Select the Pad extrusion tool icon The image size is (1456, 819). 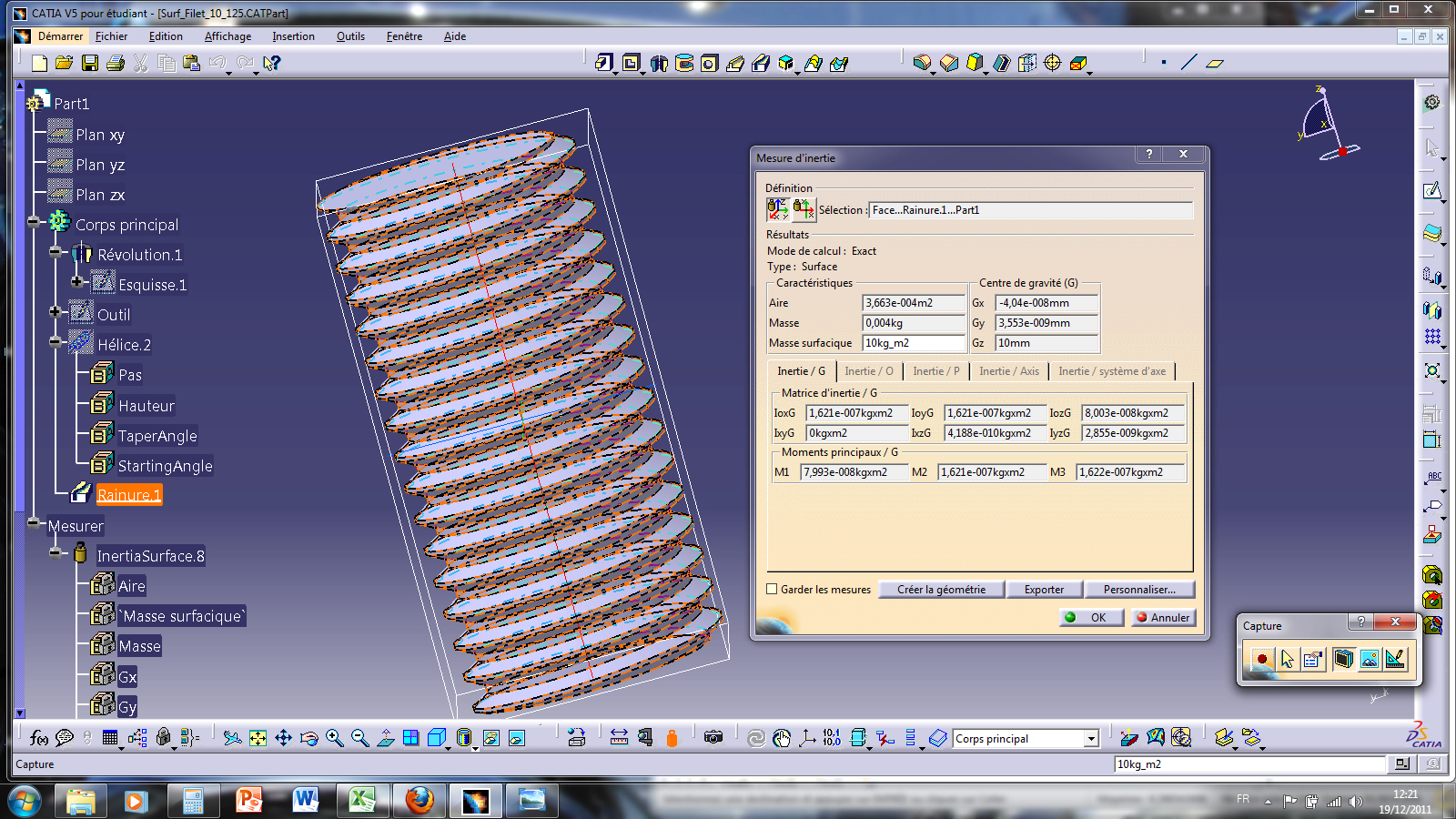[x=604, y=63]
